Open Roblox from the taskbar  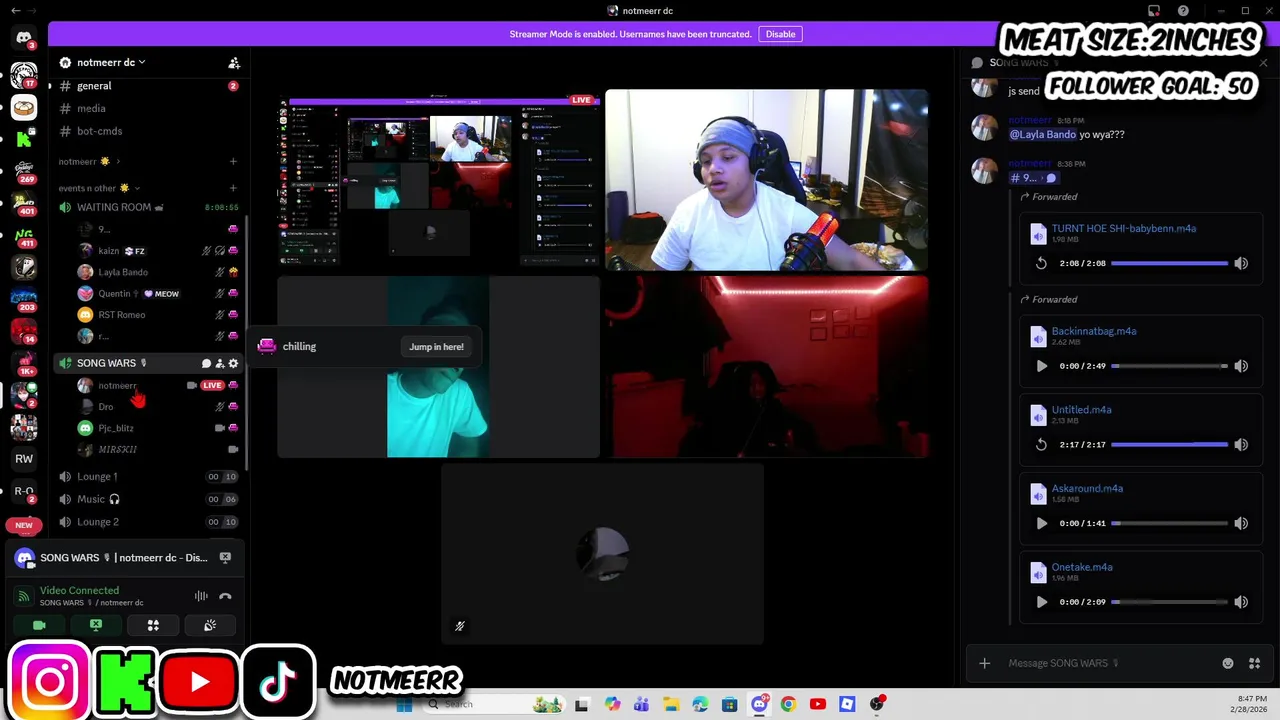tap(847, 704)
